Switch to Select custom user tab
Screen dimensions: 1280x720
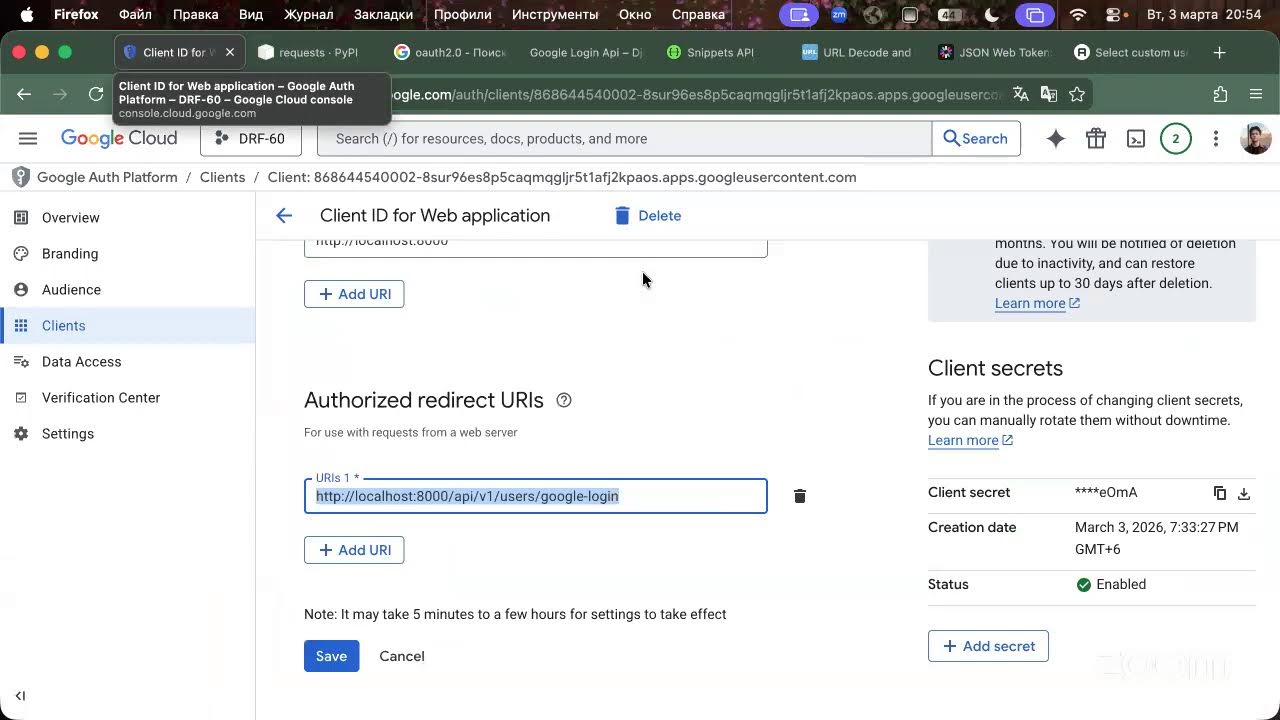(1130, 53)
